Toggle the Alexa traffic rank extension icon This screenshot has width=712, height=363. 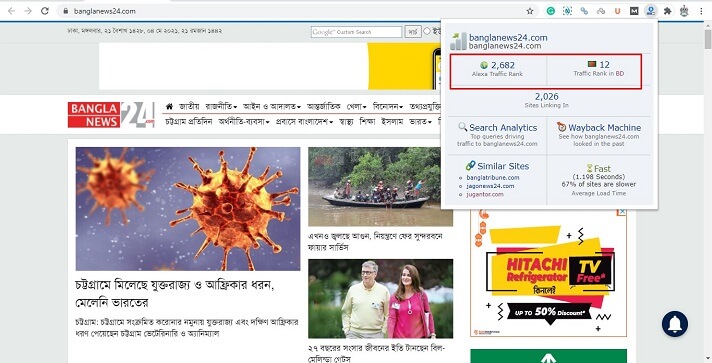(x=651, y=11)
